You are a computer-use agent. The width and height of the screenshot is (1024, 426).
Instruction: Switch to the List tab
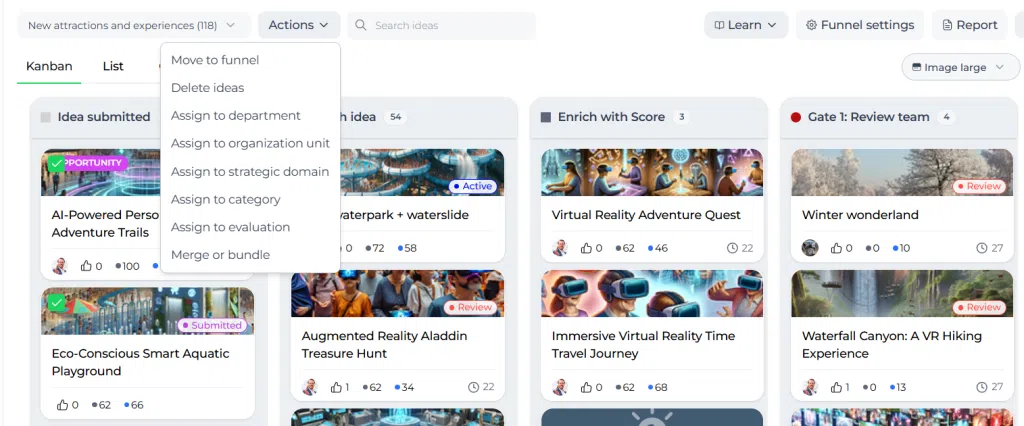tap(113, 66)
